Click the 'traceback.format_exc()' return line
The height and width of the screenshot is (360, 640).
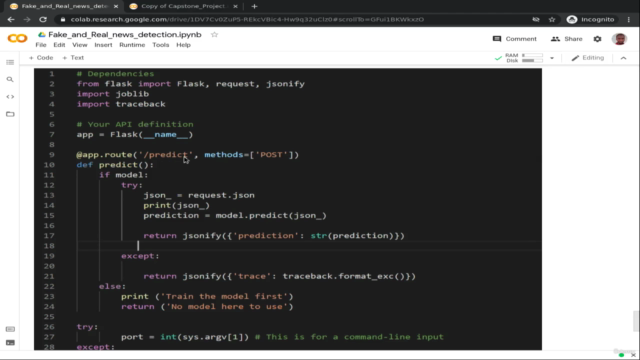[279, 276]
